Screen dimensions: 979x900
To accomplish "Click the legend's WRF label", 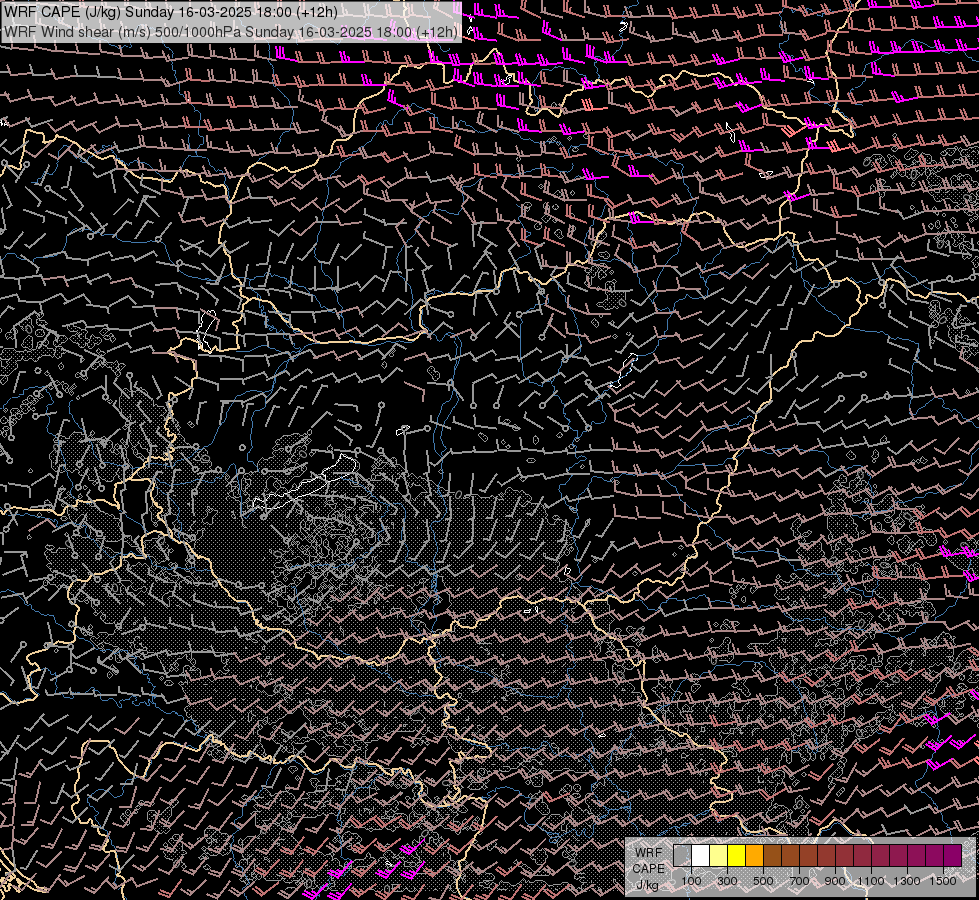I will [x=649, y=853].
